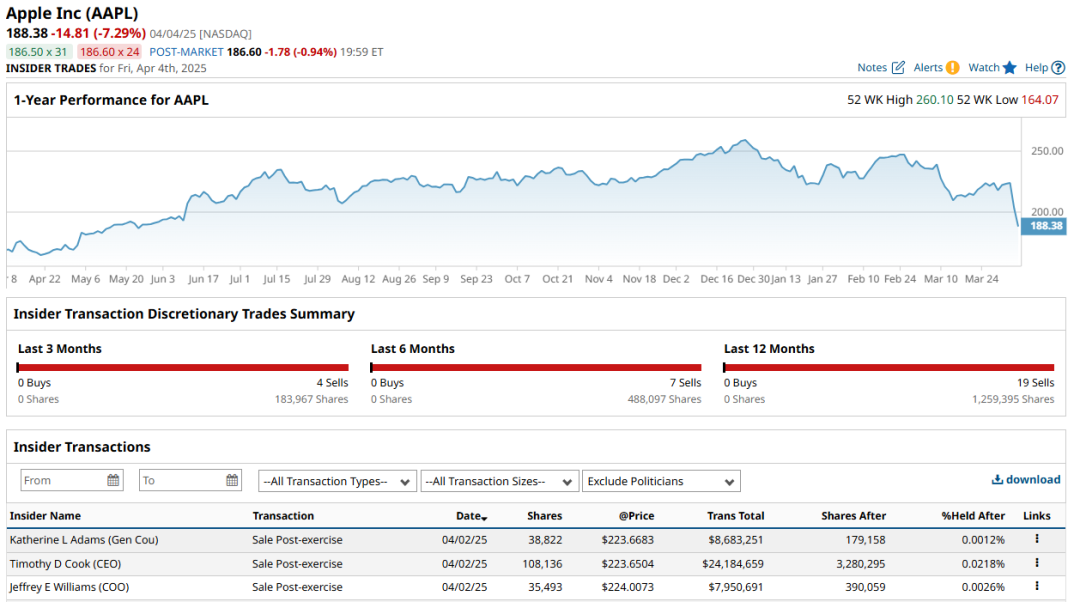Click the POST-MARKET label
Image resolution: width=1080 pixels, height=602 pixels.
click(x=187, y=52)
